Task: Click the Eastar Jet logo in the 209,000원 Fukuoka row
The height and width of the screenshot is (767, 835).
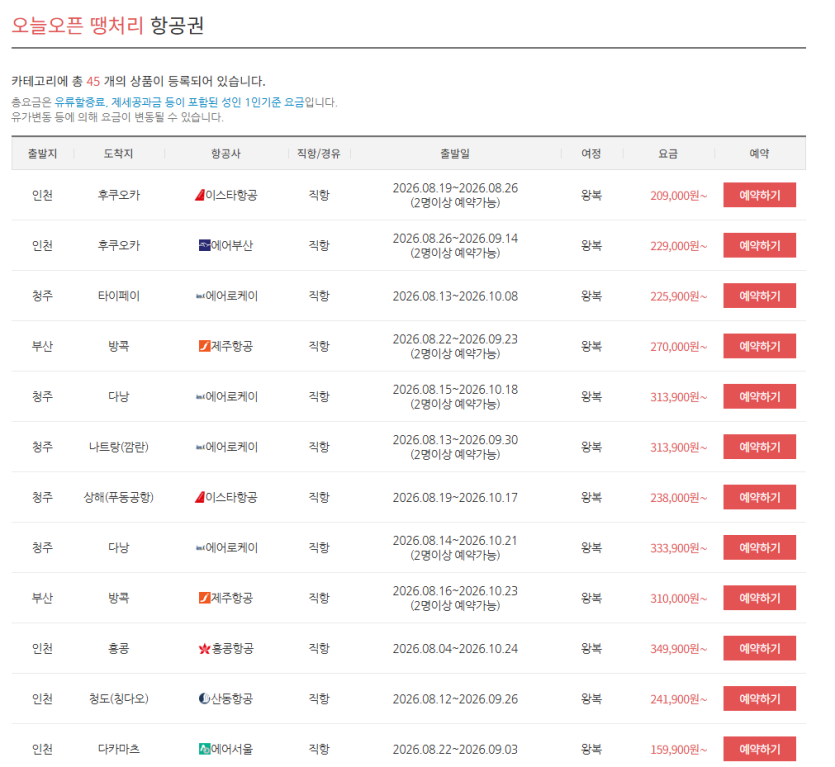Action: click(200, 195)
